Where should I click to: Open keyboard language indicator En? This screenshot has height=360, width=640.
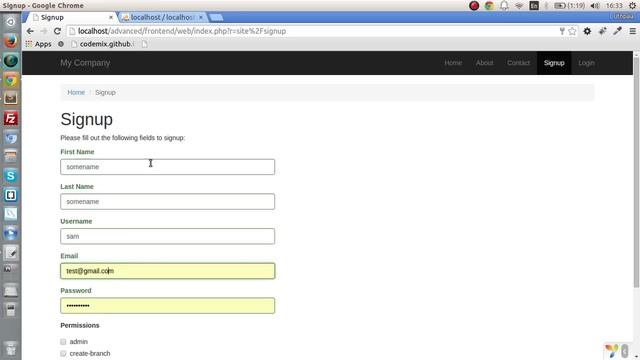coord(534,6)
